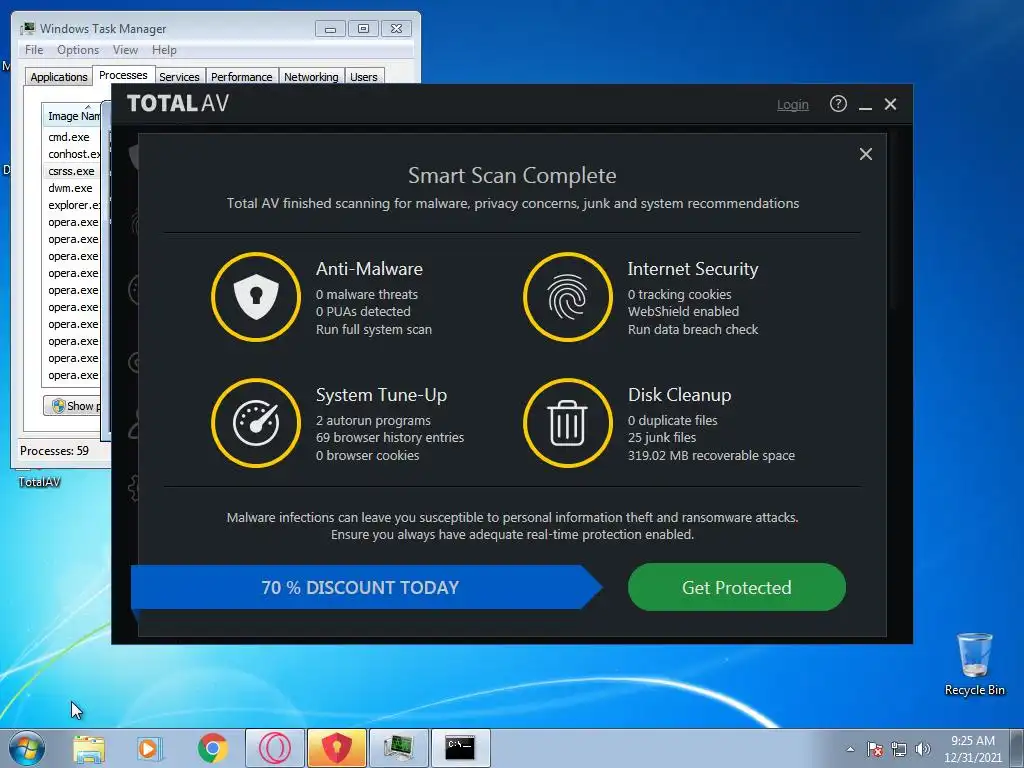Click the taskbar clock showing 9:25 AM
Viewport: 1024px width, 768px height.
(973, 749)
